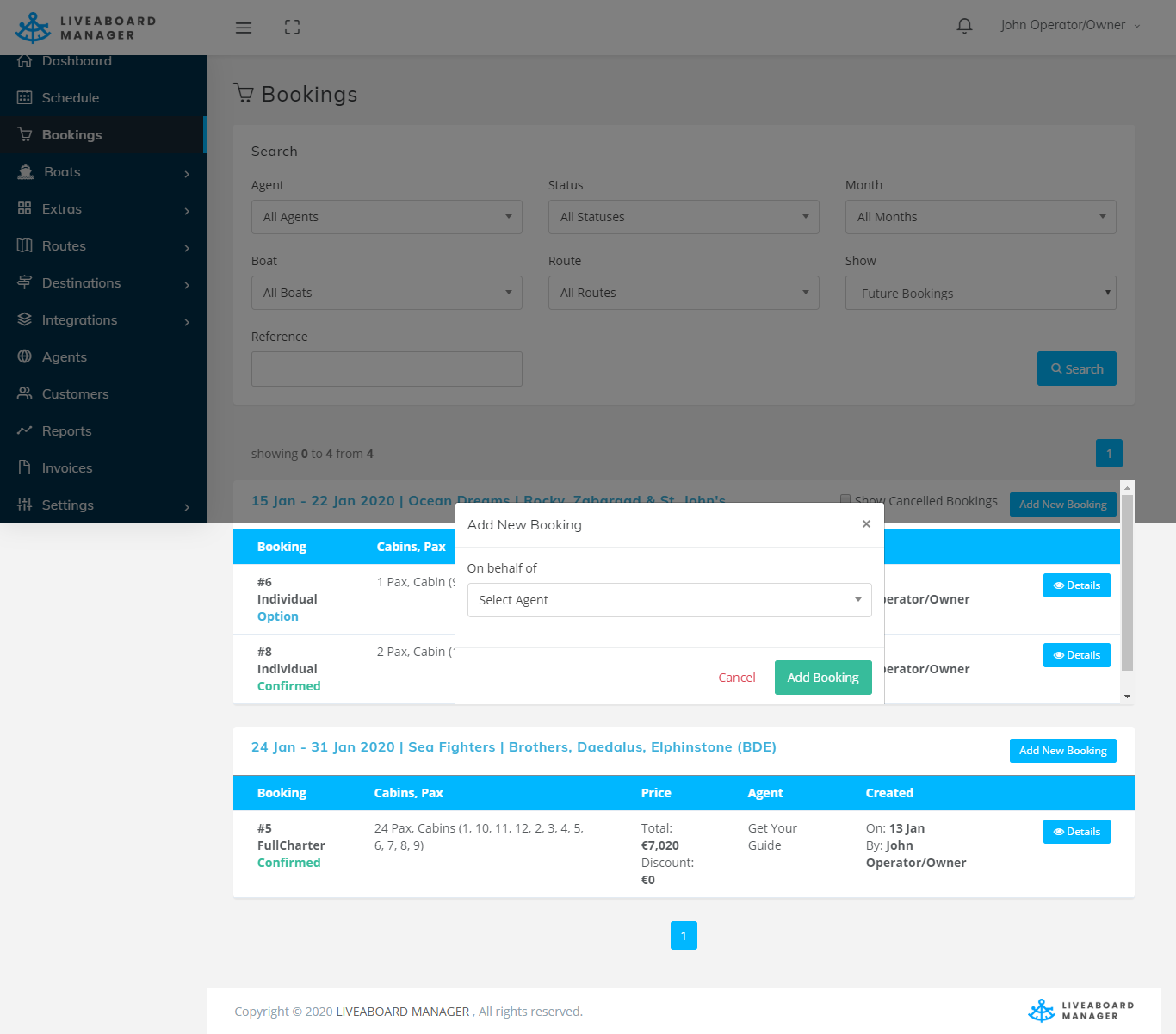
Task: Cancel the new booking dialog
Action: click(x=736, y=678)
